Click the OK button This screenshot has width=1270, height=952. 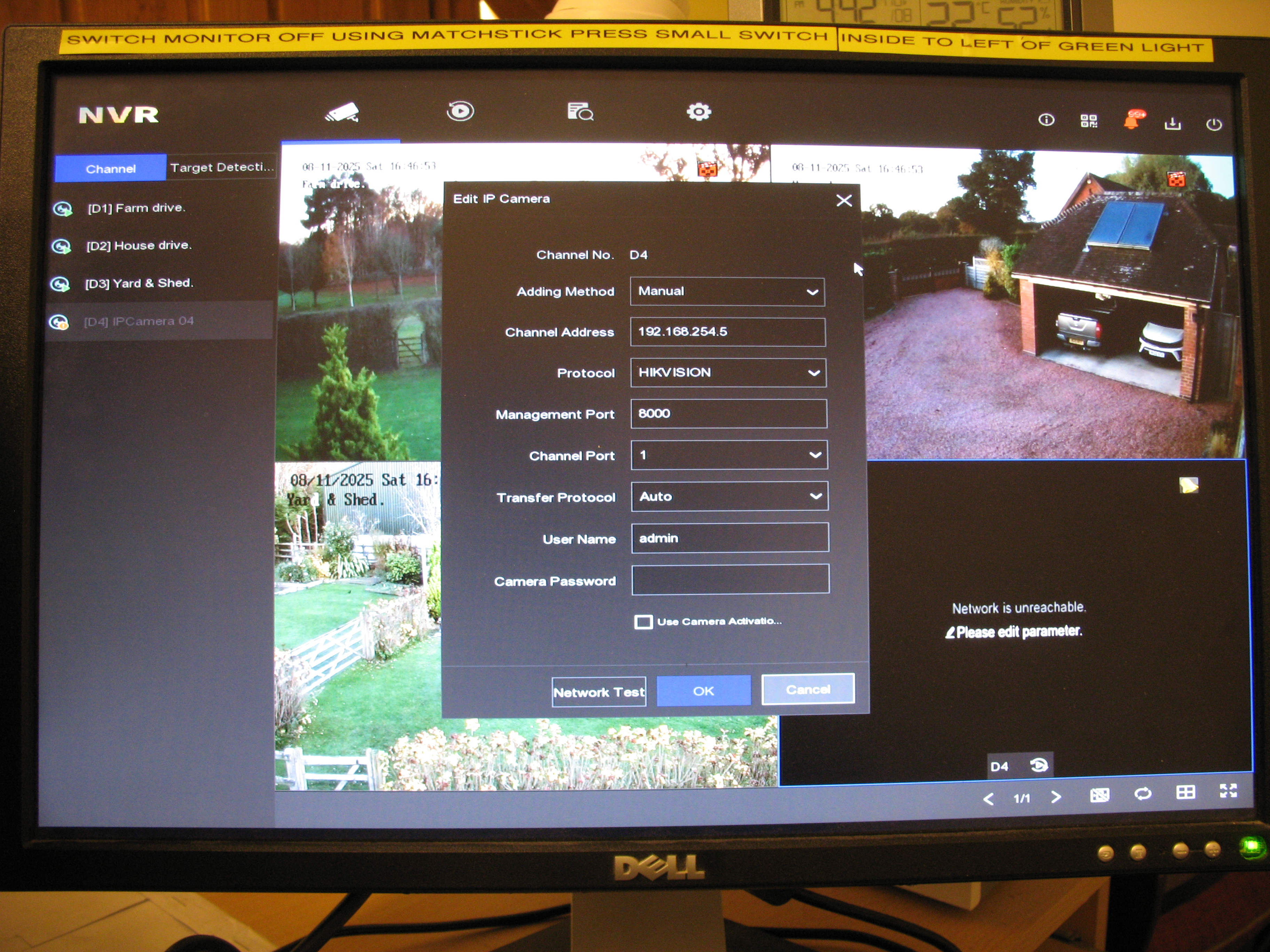coord(703,691)
